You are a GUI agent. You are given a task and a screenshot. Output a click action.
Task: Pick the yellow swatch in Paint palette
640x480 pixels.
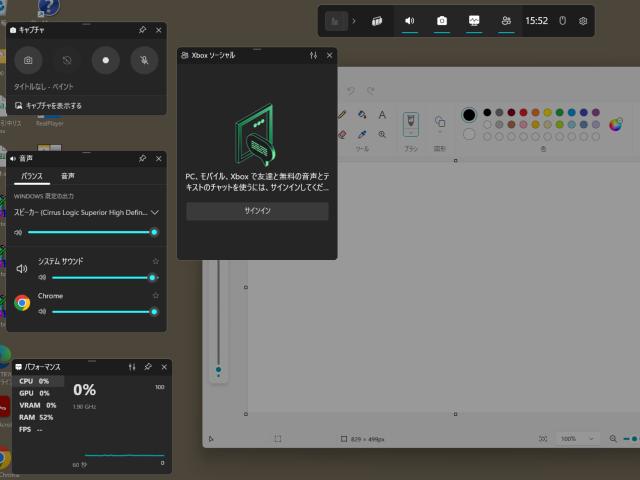coord(548,112)
